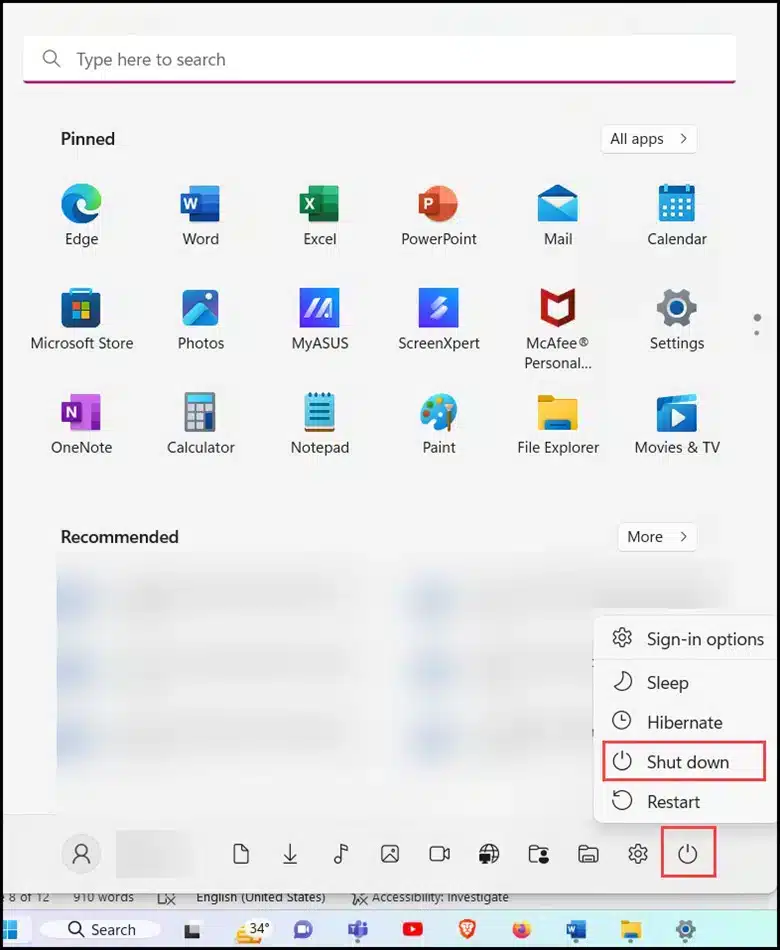Launch the Paint app
The width and height of the screenshot is (780, 950).
tap(439, 424)
